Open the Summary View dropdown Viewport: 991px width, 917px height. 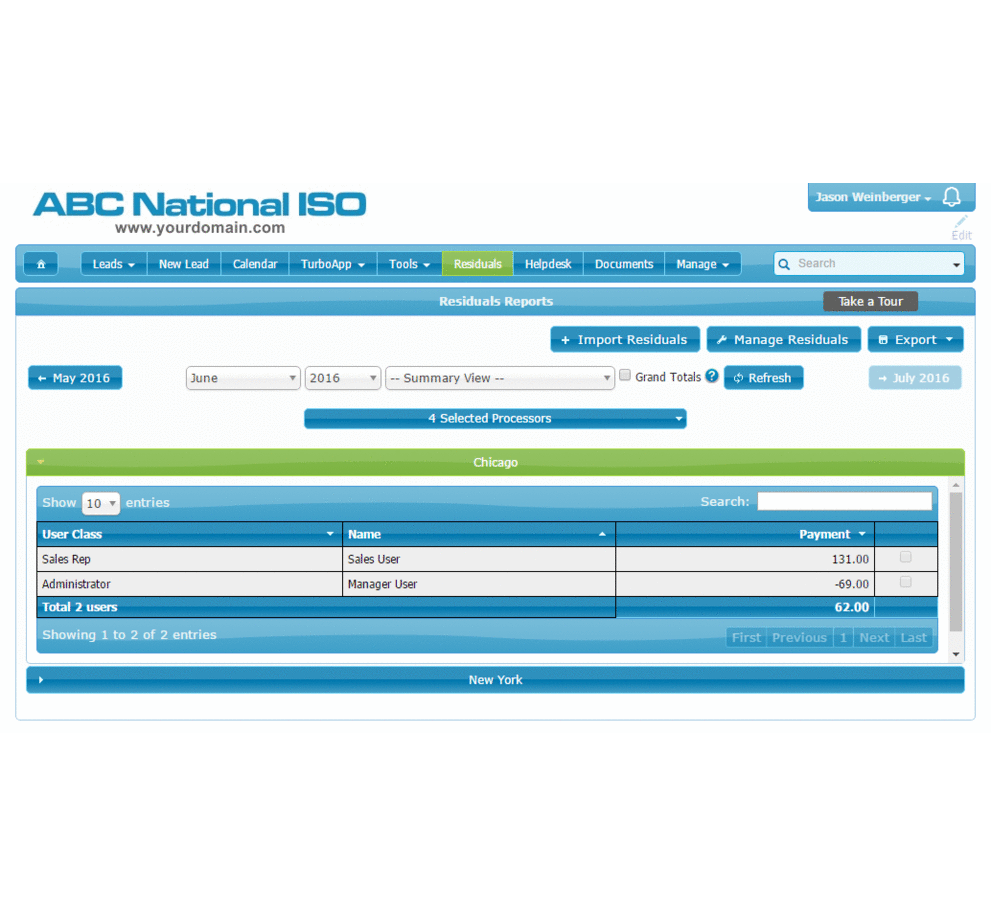tap(500, 378)
